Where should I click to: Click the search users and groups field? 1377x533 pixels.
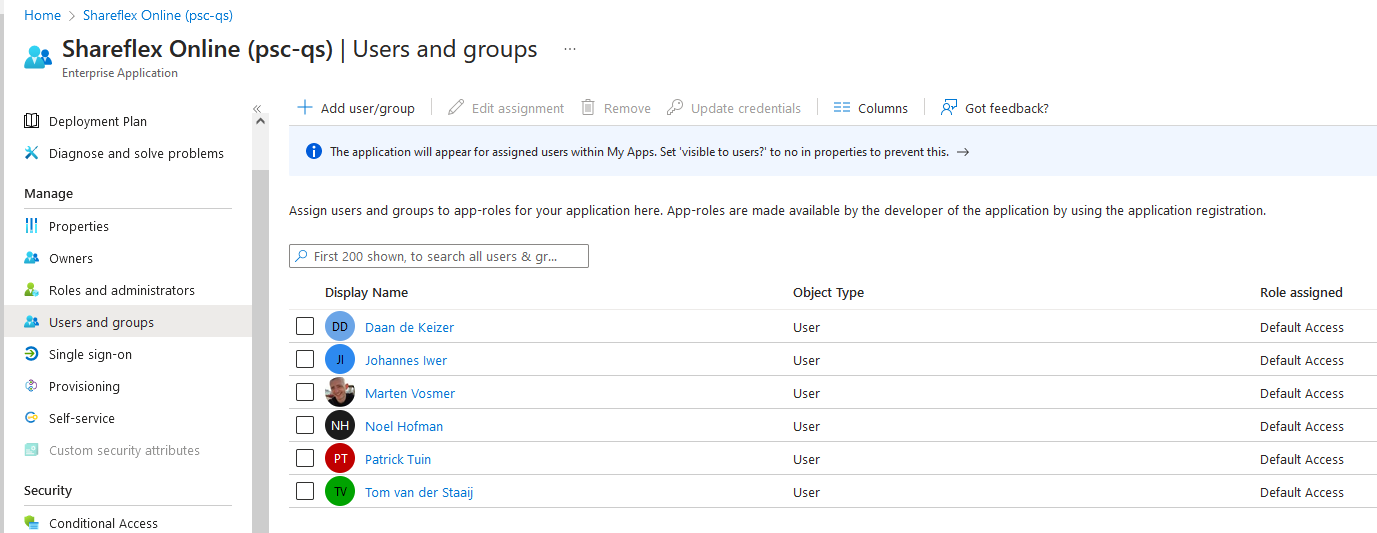(x=439, y=256)
